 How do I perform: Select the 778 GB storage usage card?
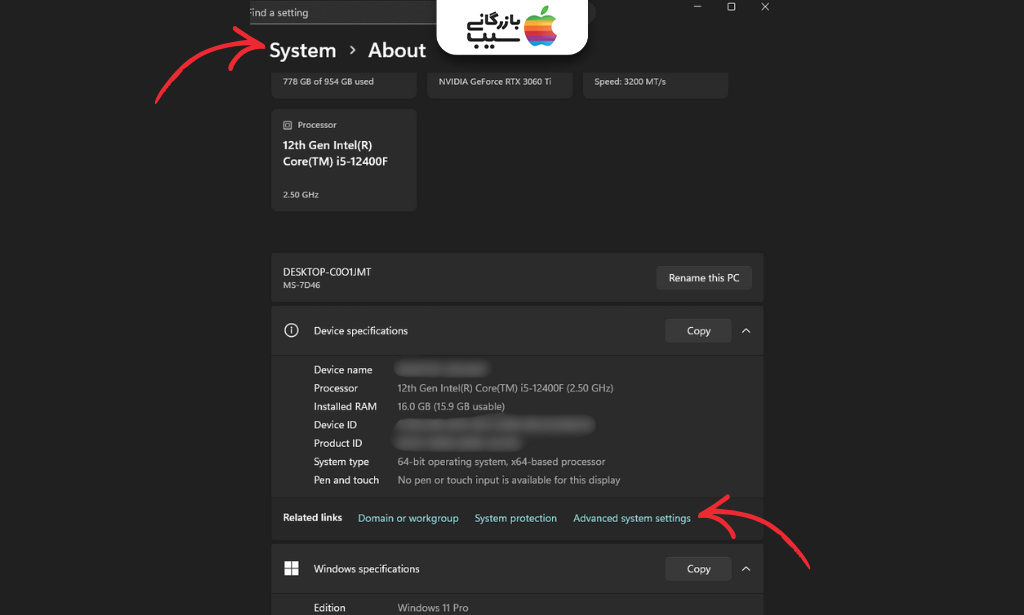pos(343,85)
